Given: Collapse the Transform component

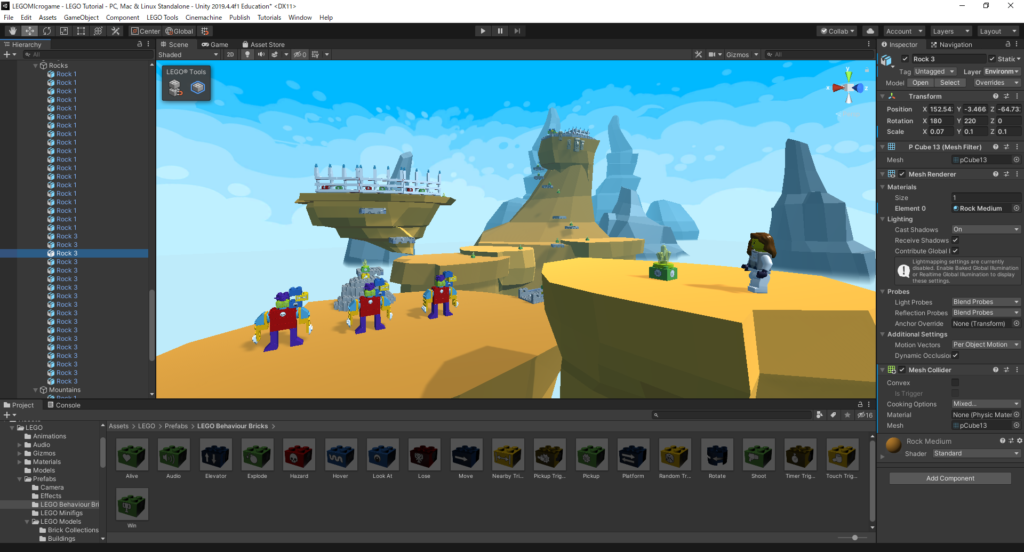Looking at the screenshot, I should [882, 97].
